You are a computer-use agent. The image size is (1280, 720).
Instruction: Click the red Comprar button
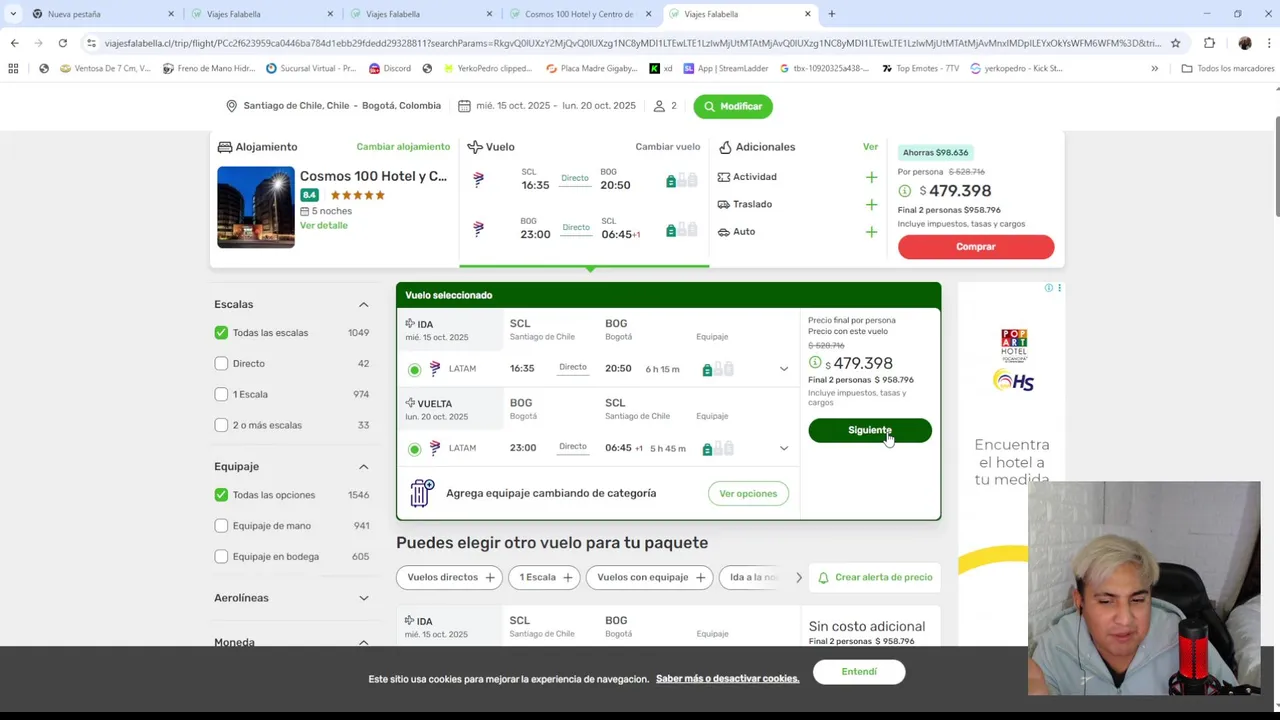click(x=976, y=247)
